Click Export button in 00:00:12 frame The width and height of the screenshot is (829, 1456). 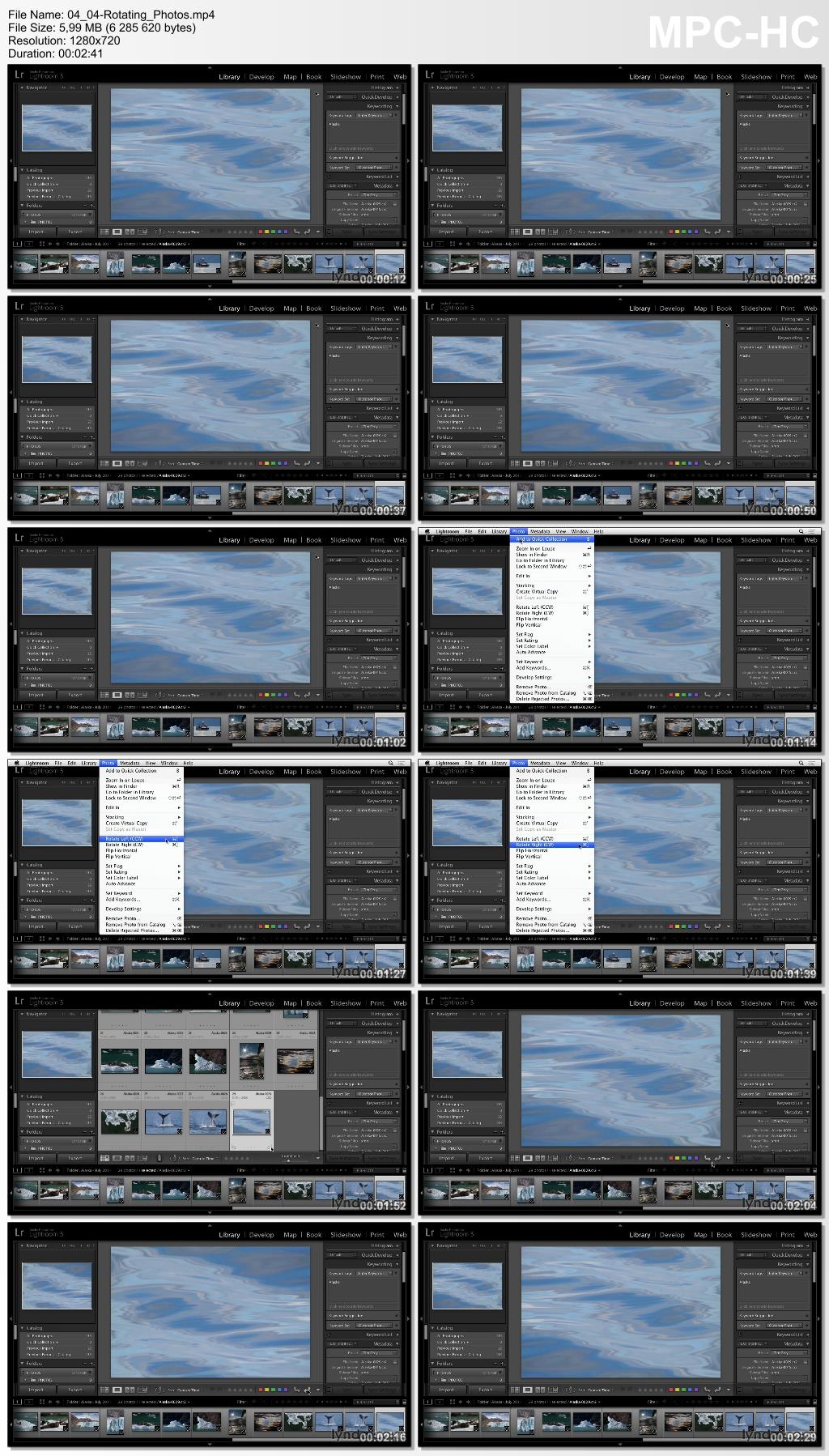pos(75,232)
